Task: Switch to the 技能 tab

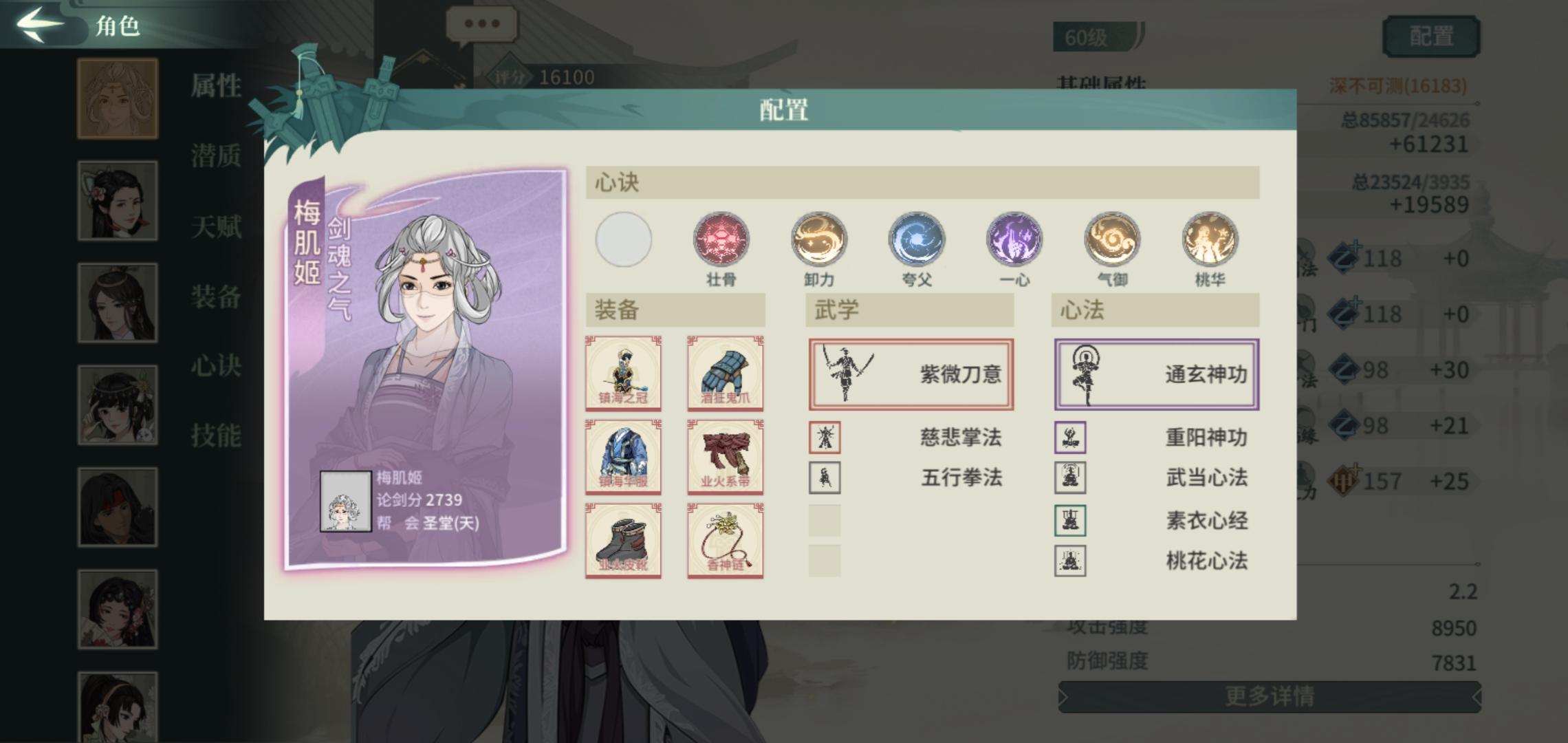Action: (x=216, y=435)
